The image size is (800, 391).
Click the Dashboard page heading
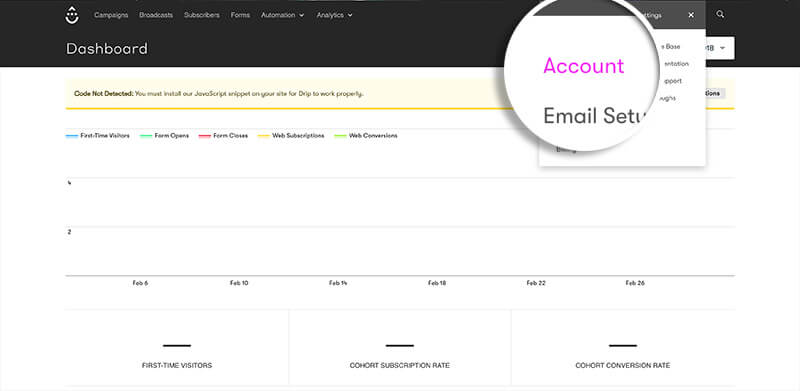point(107,49)
